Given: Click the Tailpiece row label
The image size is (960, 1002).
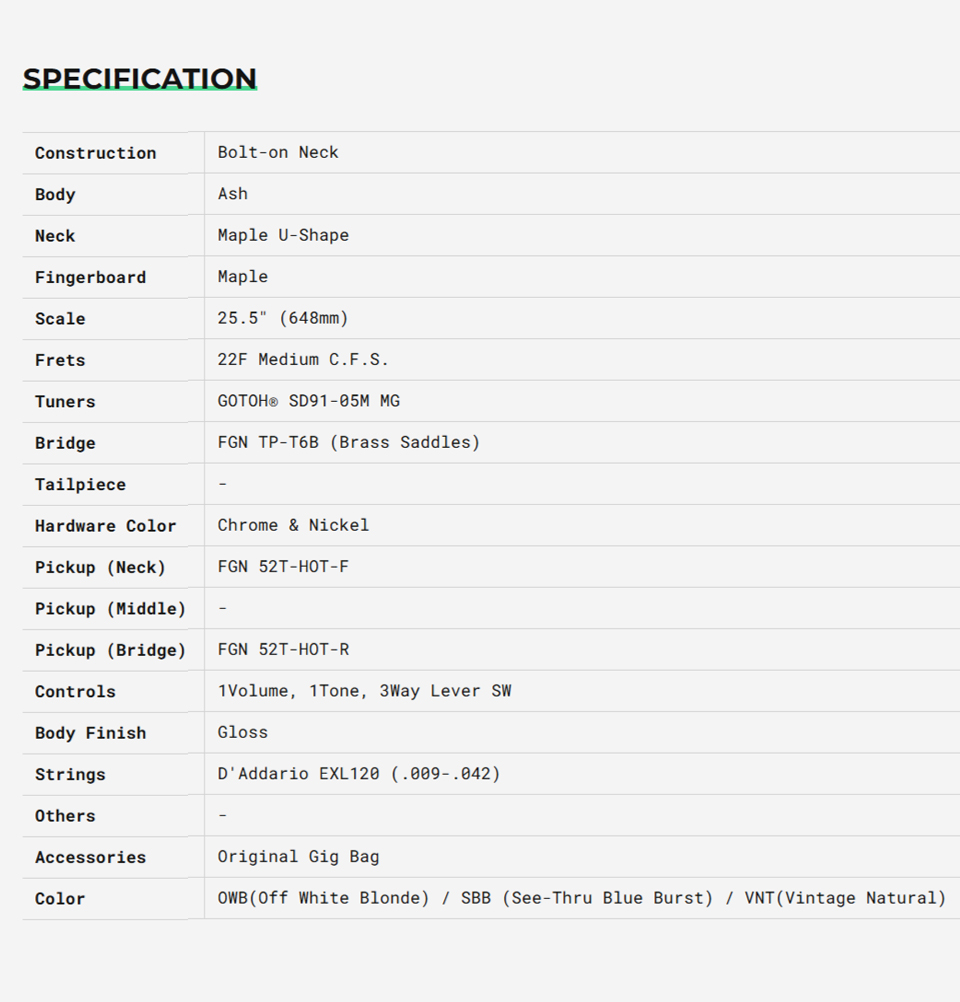Looking at the screenshot, I should click(80, 484).
